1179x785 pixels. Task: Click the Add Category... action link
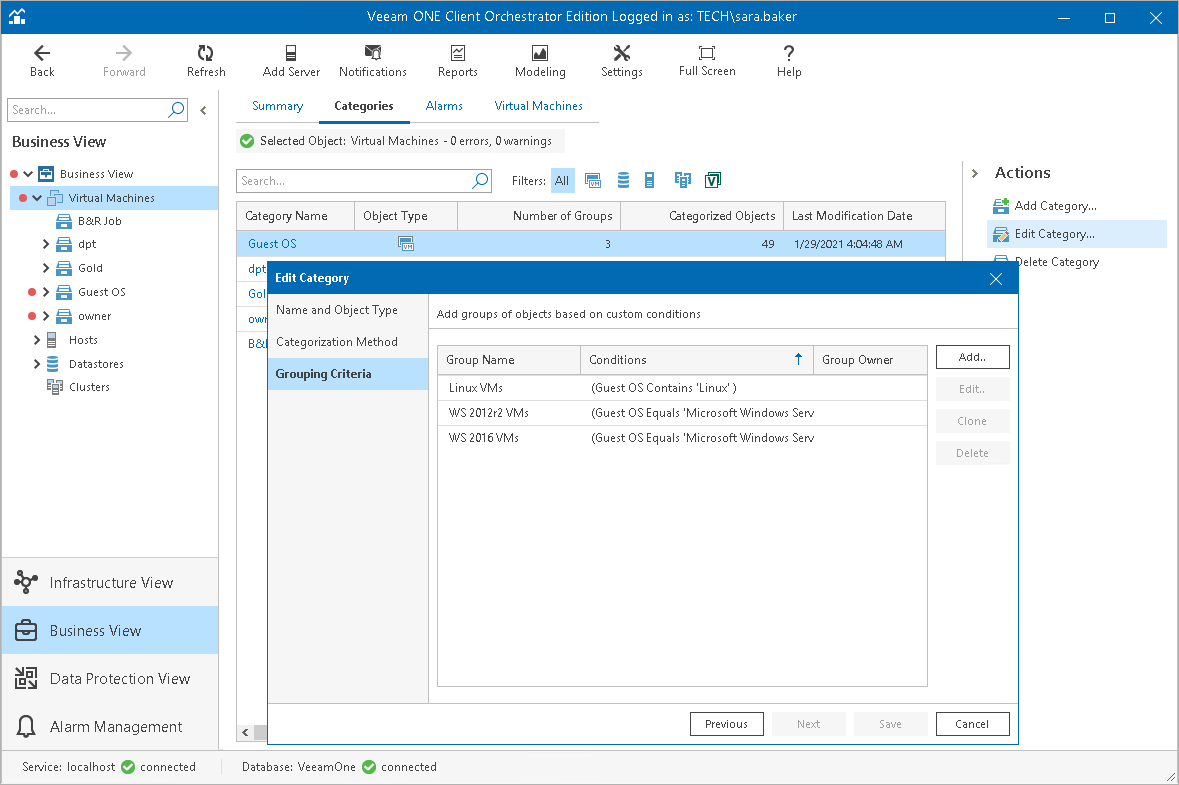pyautogui.click(x=1056, y=206)
